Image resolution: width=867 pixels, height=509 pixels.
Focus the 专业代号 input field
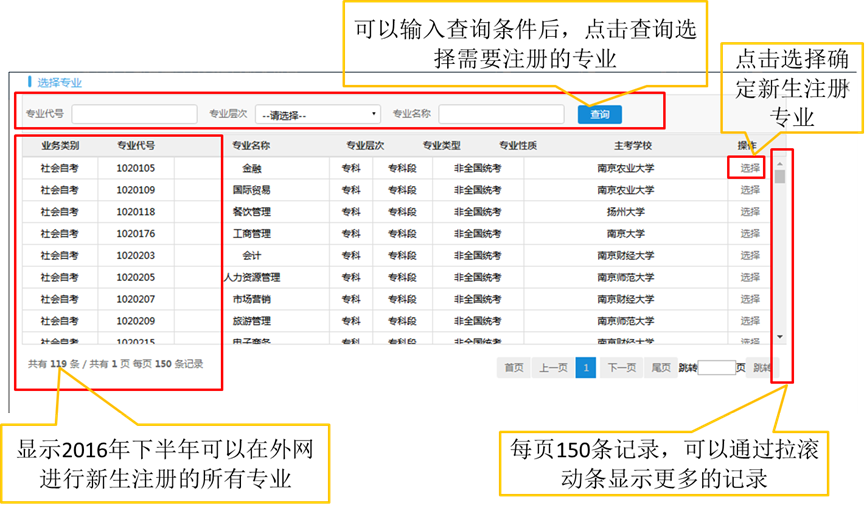[x=134, y=115]
